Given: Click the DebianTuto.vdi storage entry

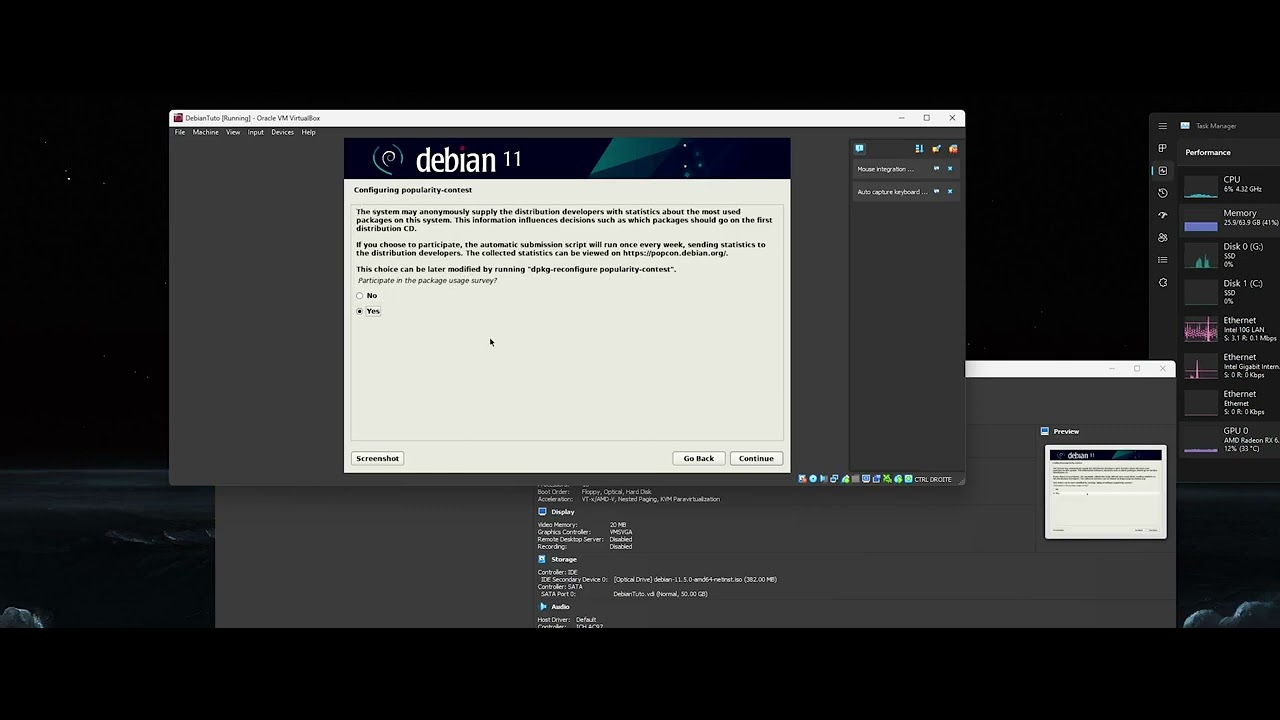Looking at the screenshot, I should [x=660, y=594].
